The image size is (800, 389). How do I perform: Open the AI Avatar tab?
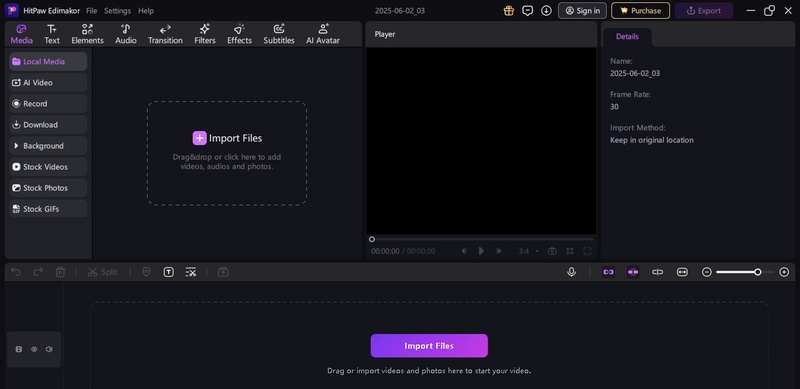322,34
